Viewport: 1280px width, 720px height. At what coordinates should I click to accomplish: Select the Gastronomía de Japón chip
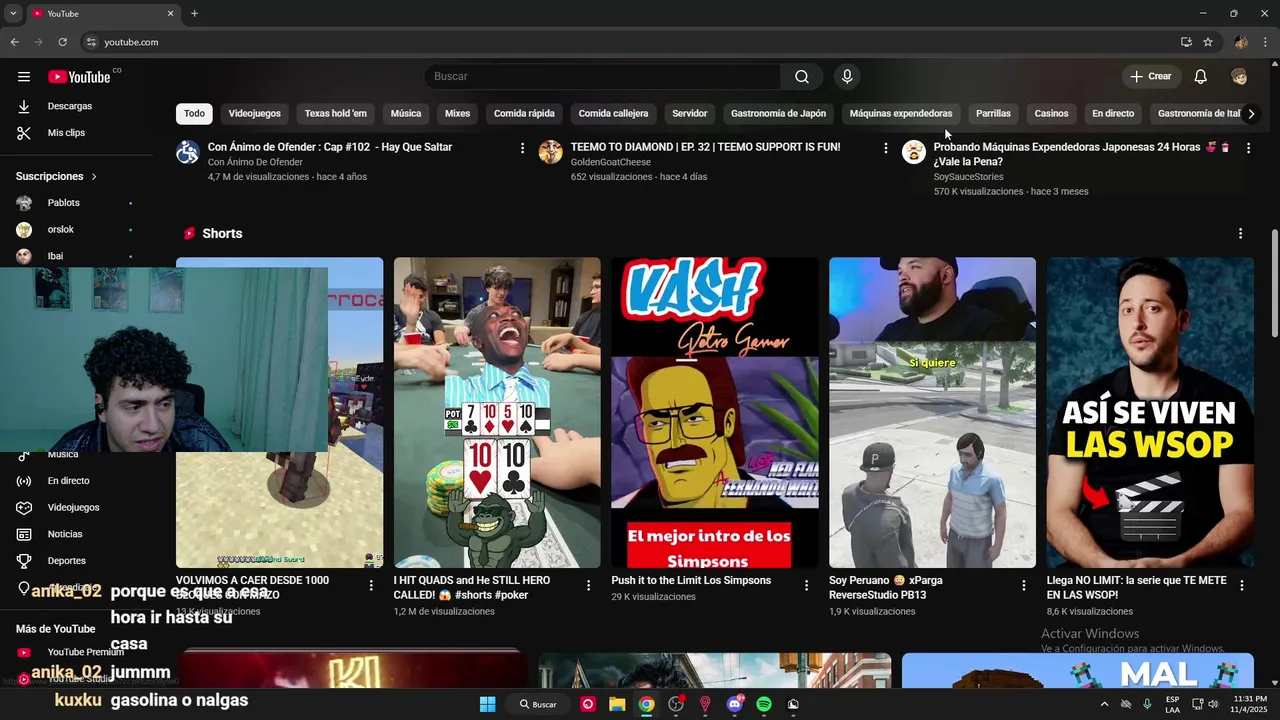pyautogui.click(x=778, y=114)
